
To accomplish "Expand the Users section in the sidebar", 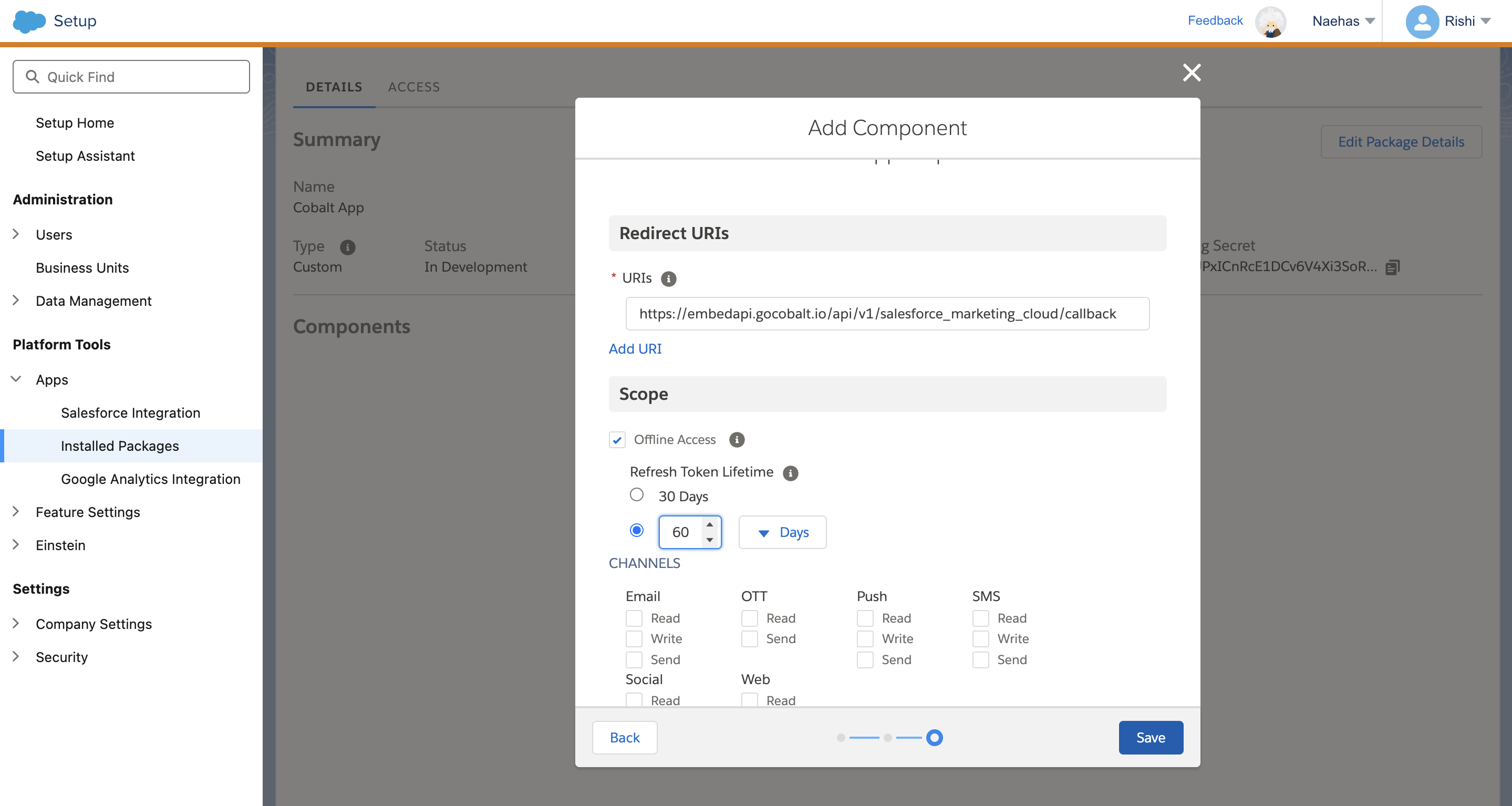I will pos(16,234).
